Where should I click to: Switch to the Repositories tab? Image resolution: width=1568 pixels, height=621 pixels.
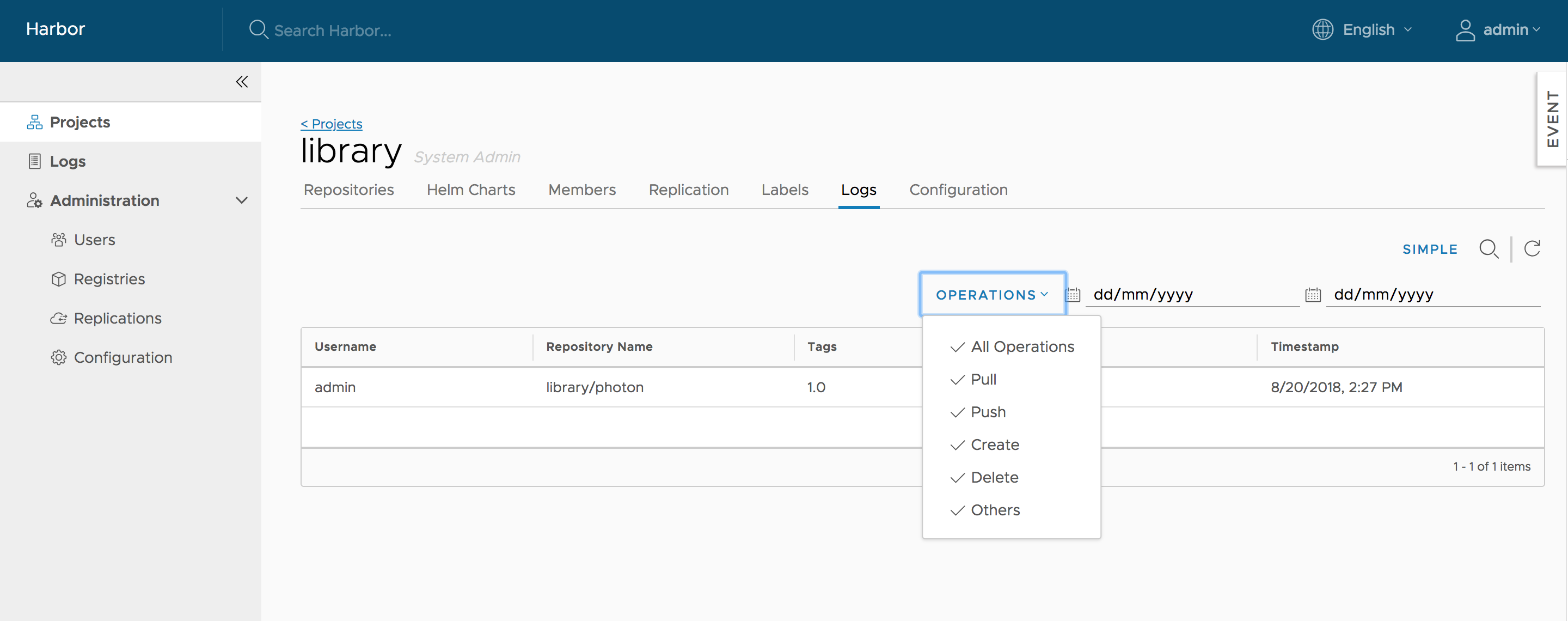click(x=349, y=189)
